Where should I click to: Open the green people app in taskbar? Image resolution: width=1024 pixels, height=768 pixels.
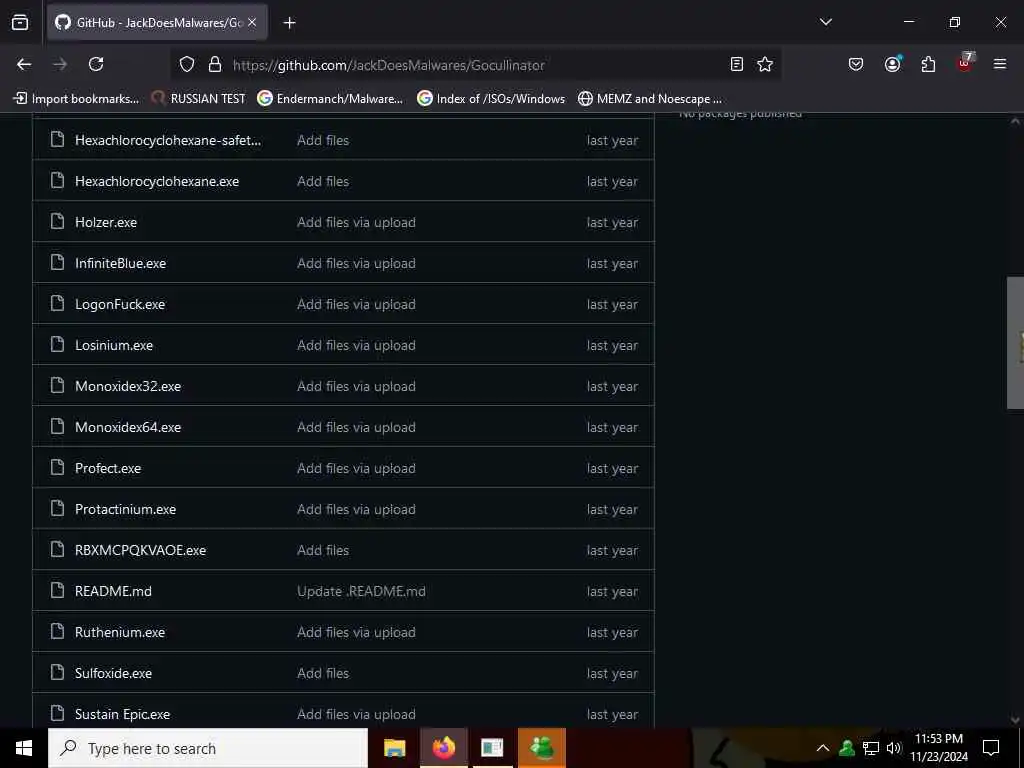click(x=541, y=748)
